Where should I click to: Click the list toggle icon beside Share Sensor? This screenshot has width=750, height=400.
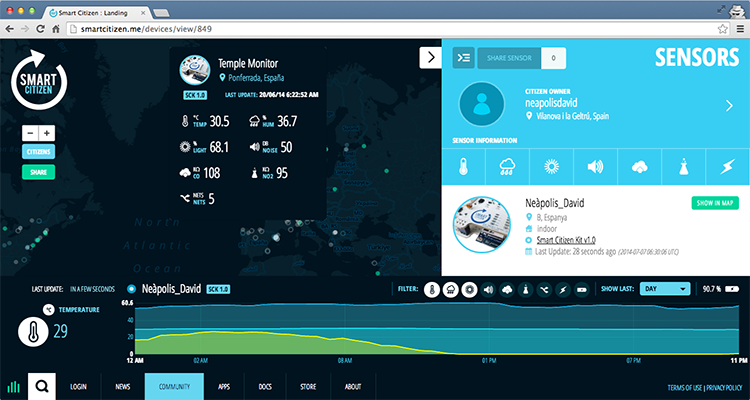point(463,58)
